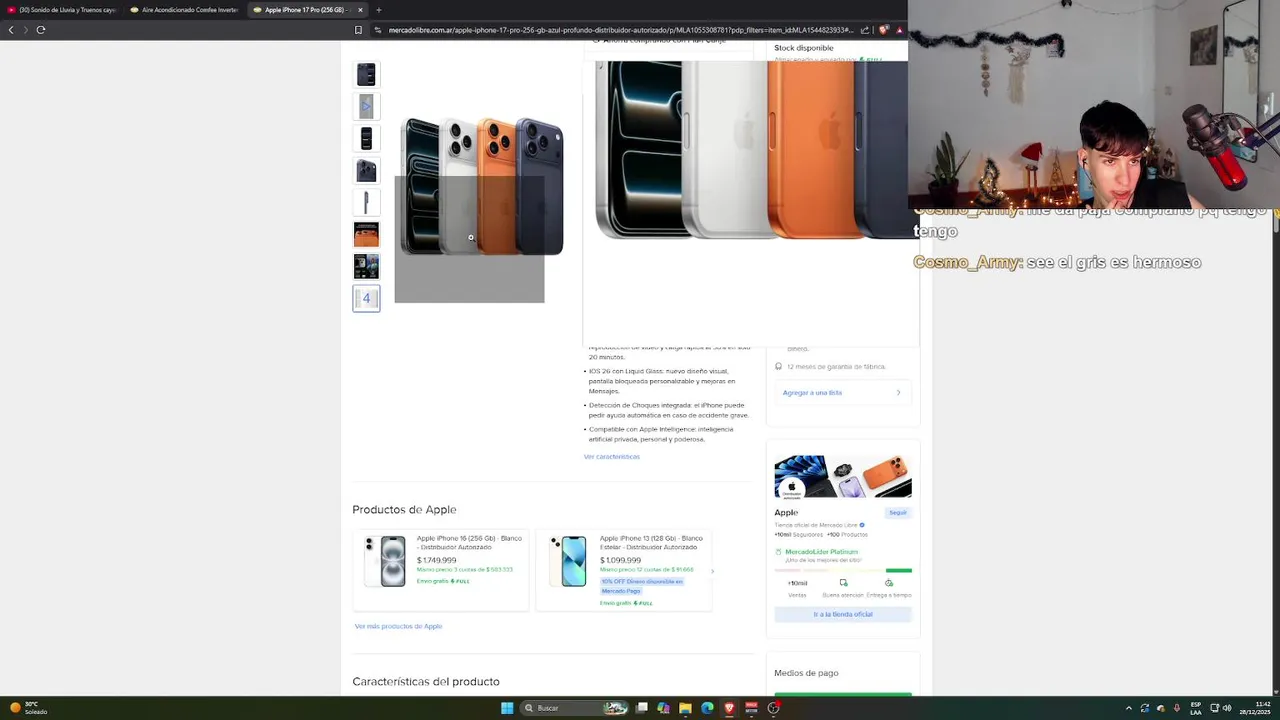The image size is (1280, 720).
Task: Open Task View from the taskbar
Action: coord(642,708)
